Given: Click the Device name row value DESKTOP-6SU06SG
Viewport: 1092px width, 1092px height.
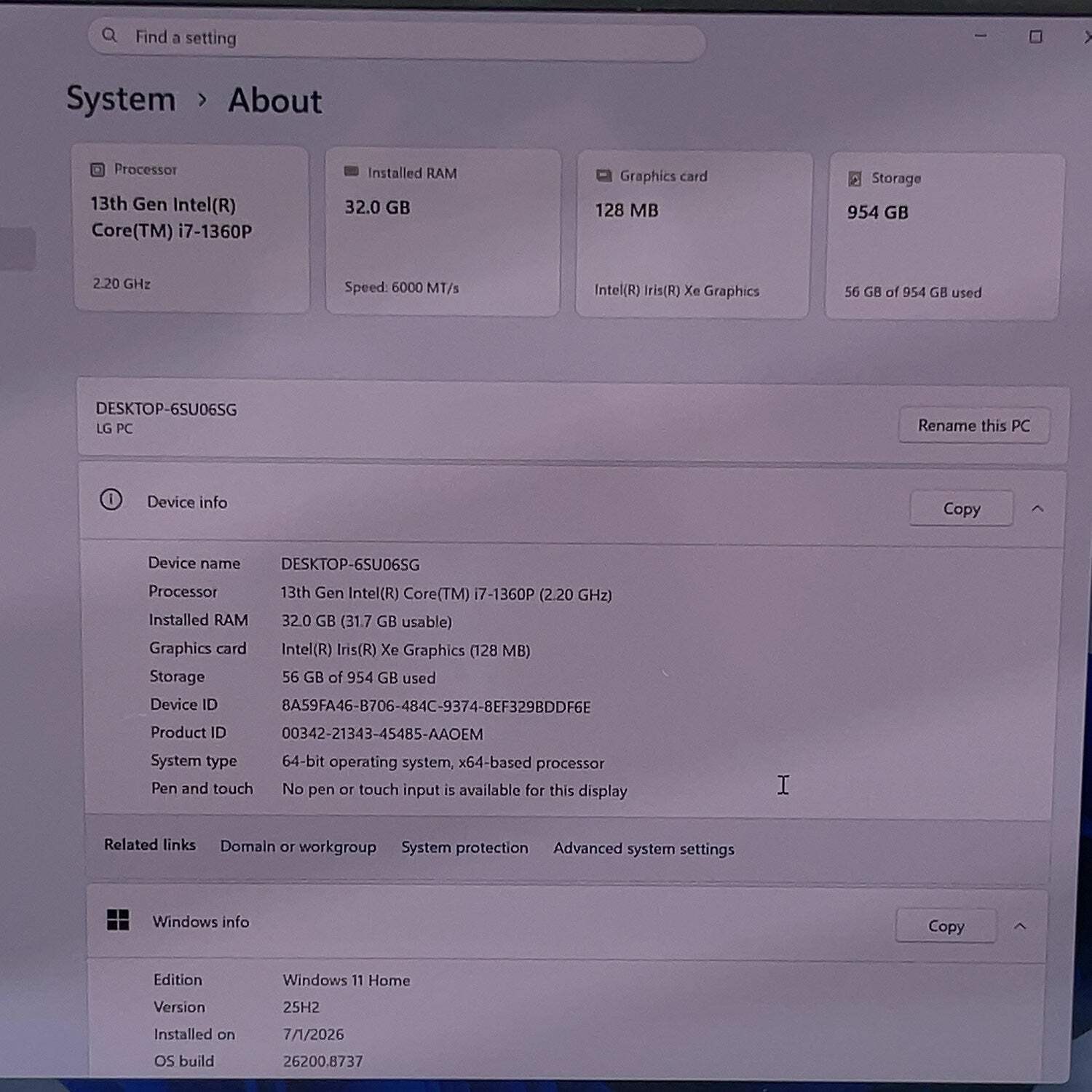Looking at the screenshot, I should point(350,564).
